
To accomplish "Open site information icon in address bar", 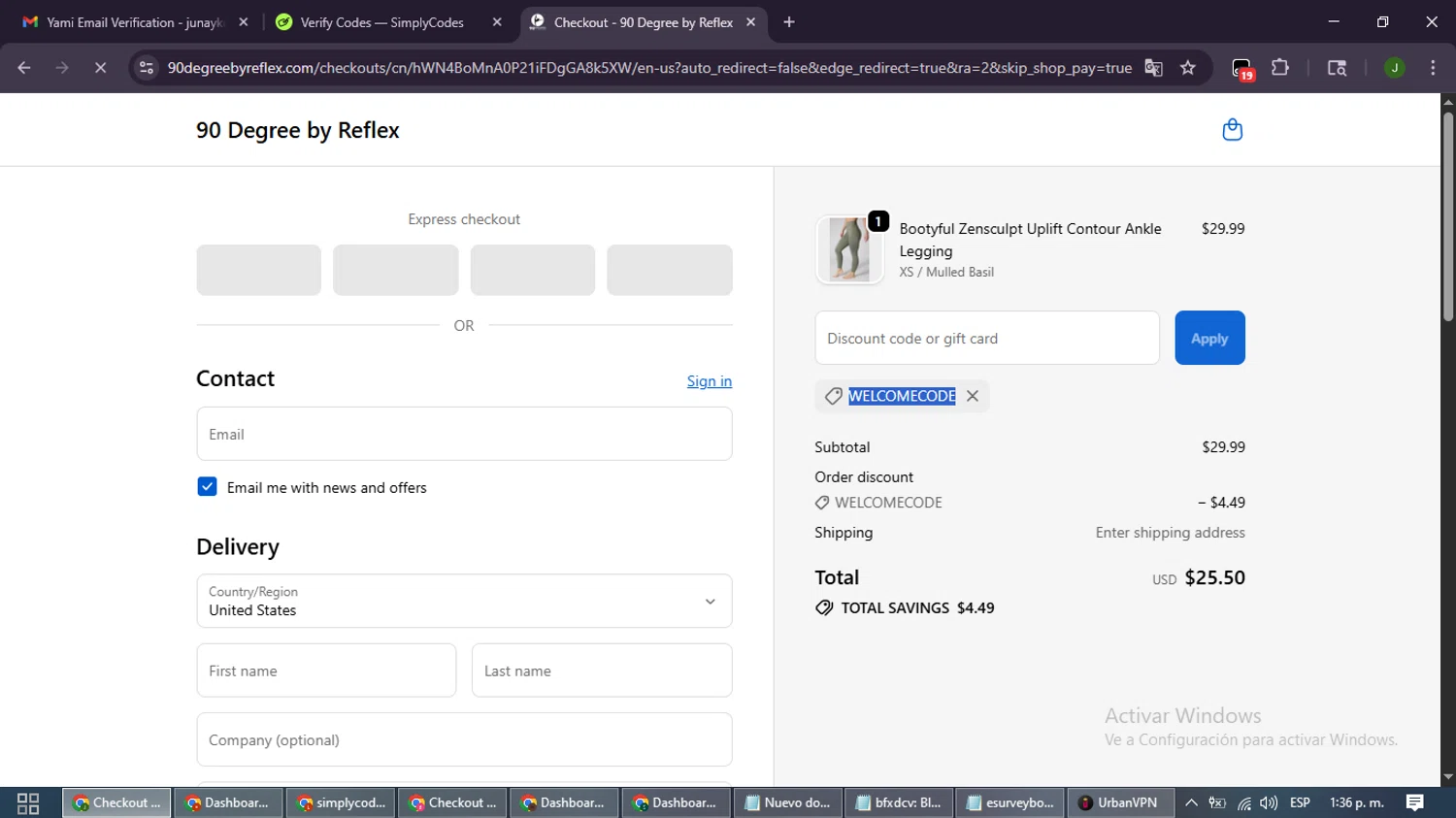I will (x=147, y=68).
